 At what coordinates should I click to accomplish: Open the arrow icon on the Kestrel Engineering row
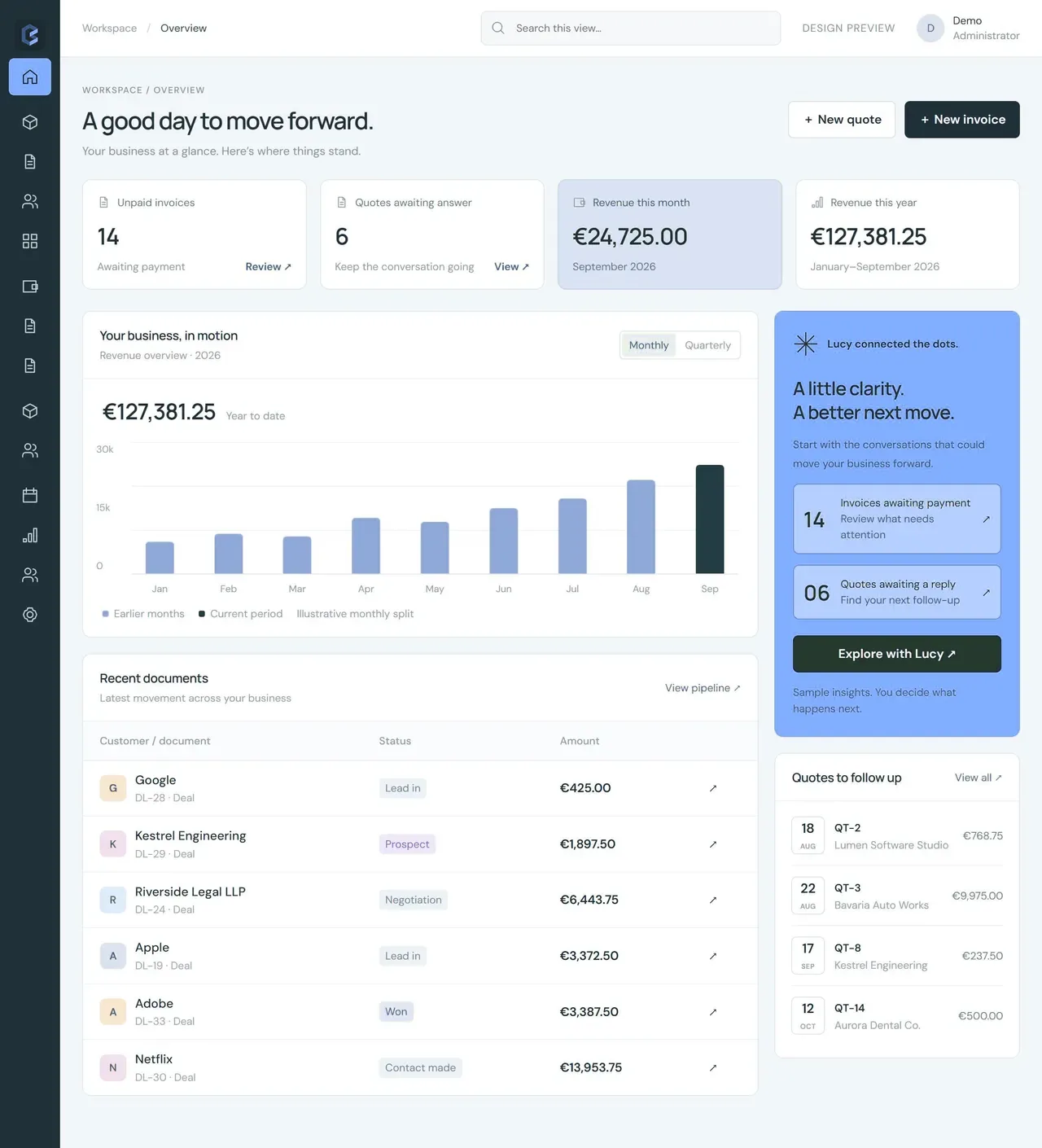point(713,844)
